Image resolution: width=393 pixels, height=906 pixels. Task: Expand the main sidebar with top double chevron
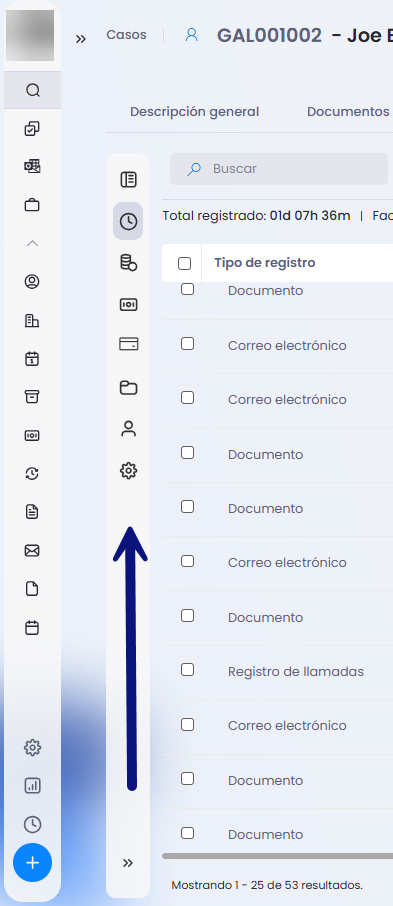click(81, 39)
